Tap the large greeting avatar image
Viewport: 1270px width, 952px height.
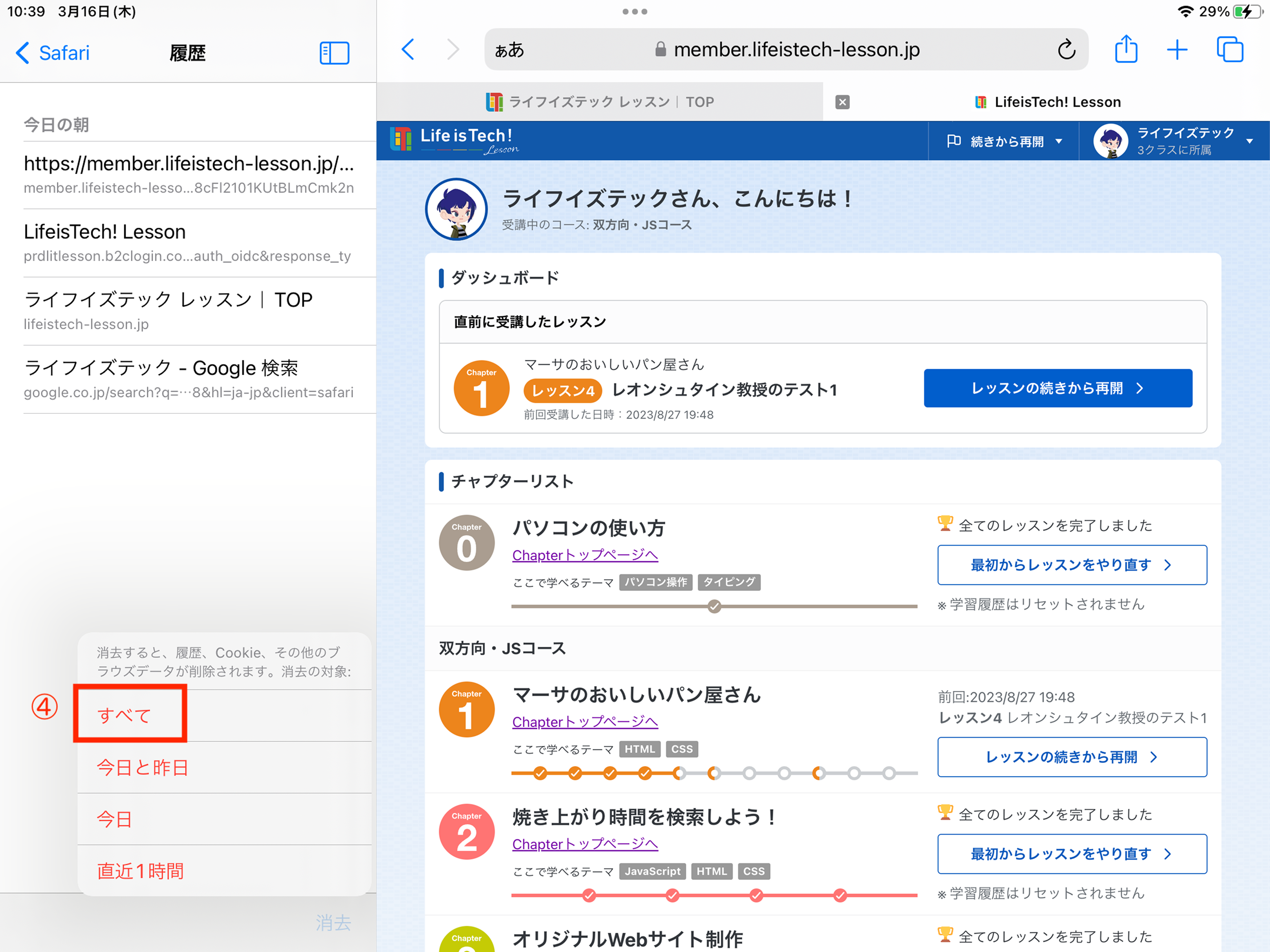[457, 210]
